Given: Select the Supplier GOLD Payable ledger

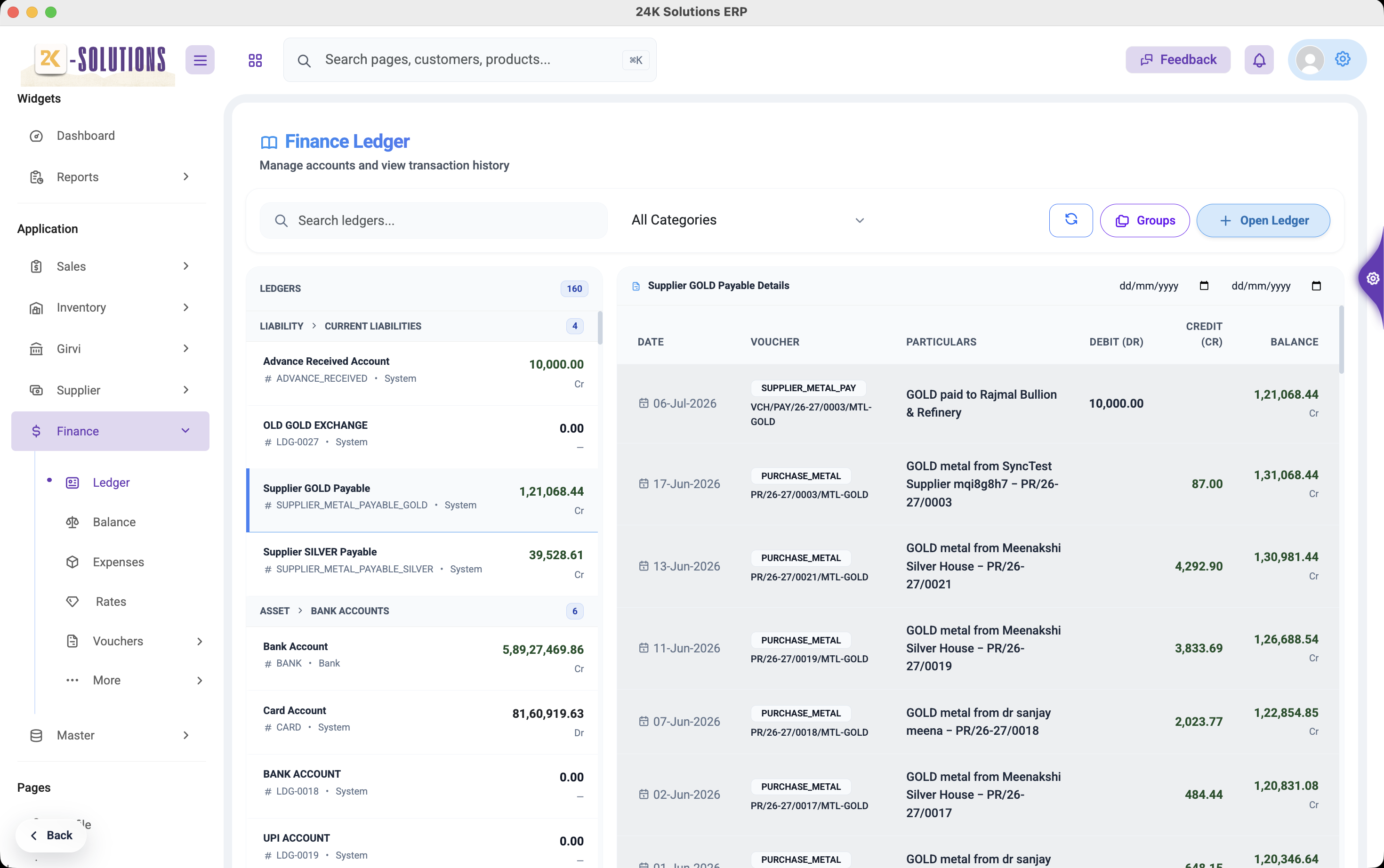Looking at the screenshot, I should (422, 500).
